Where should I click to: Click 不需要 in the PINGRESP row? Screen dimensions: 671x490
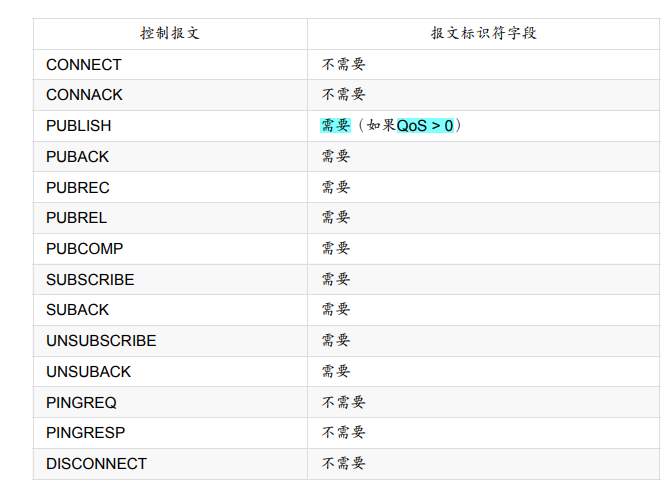tap(343, 433)
